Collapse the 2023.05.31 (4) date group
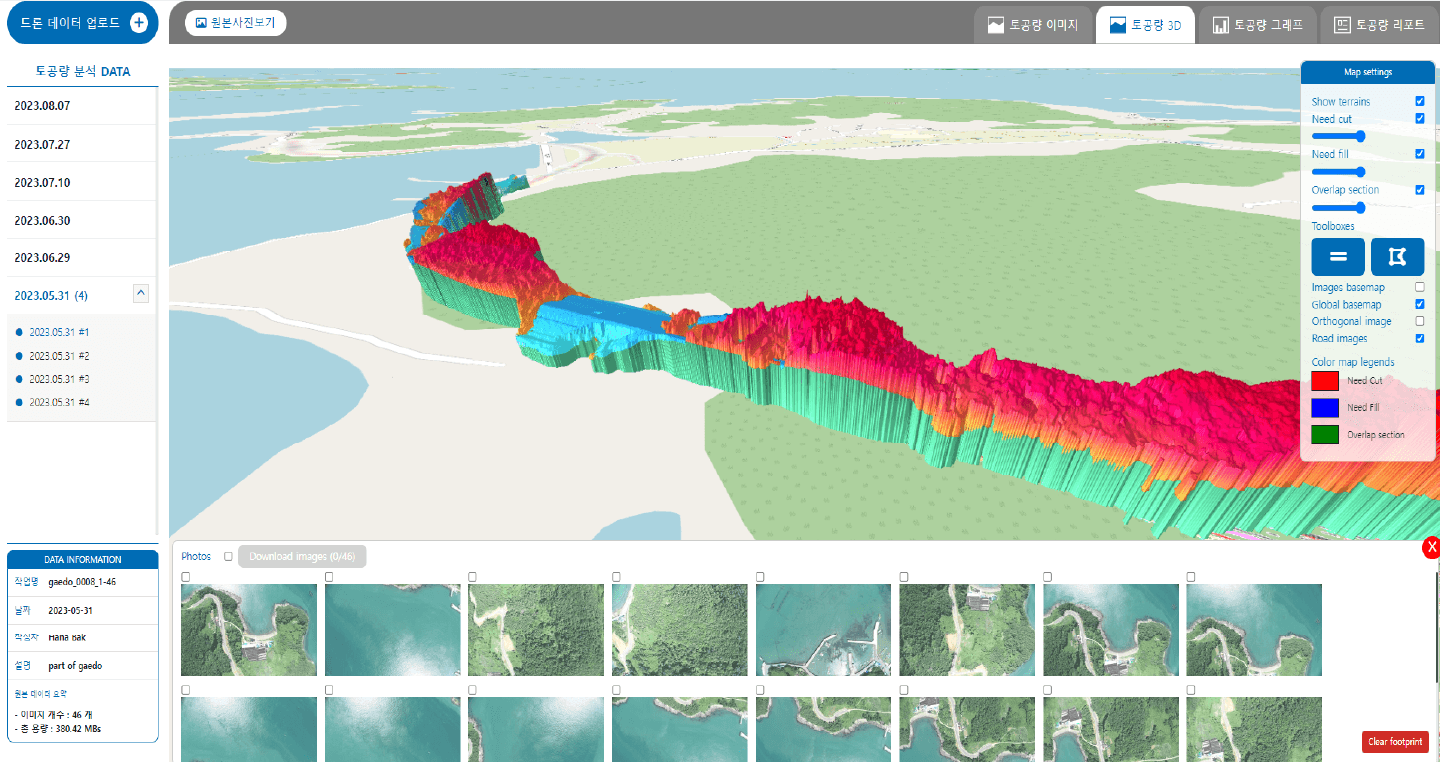The width and height of the screenshot is (1440, 762). pos(141,294)
